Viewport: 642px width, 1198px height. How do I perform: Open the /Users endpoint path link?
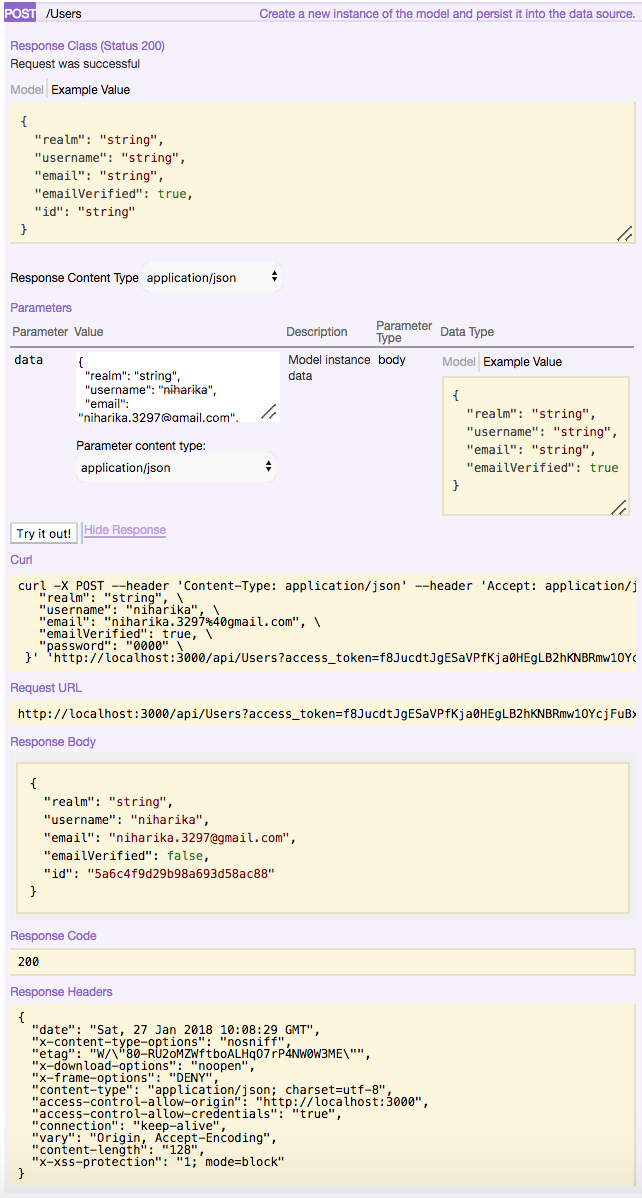pyautogui.click(x=64, y=14)
